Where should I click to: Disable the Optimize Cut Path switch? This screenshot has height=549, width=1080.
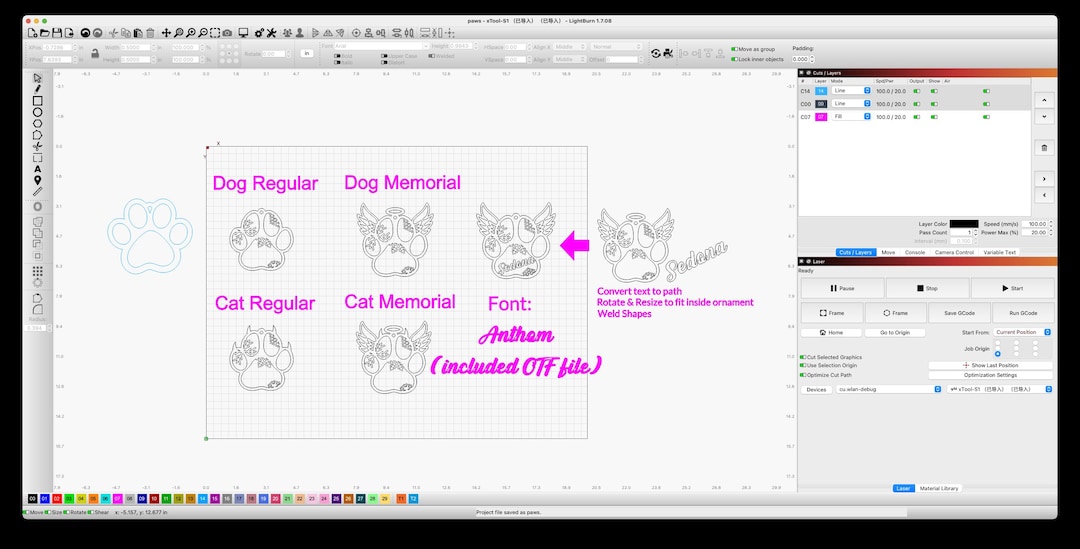[x=802, y=375]
